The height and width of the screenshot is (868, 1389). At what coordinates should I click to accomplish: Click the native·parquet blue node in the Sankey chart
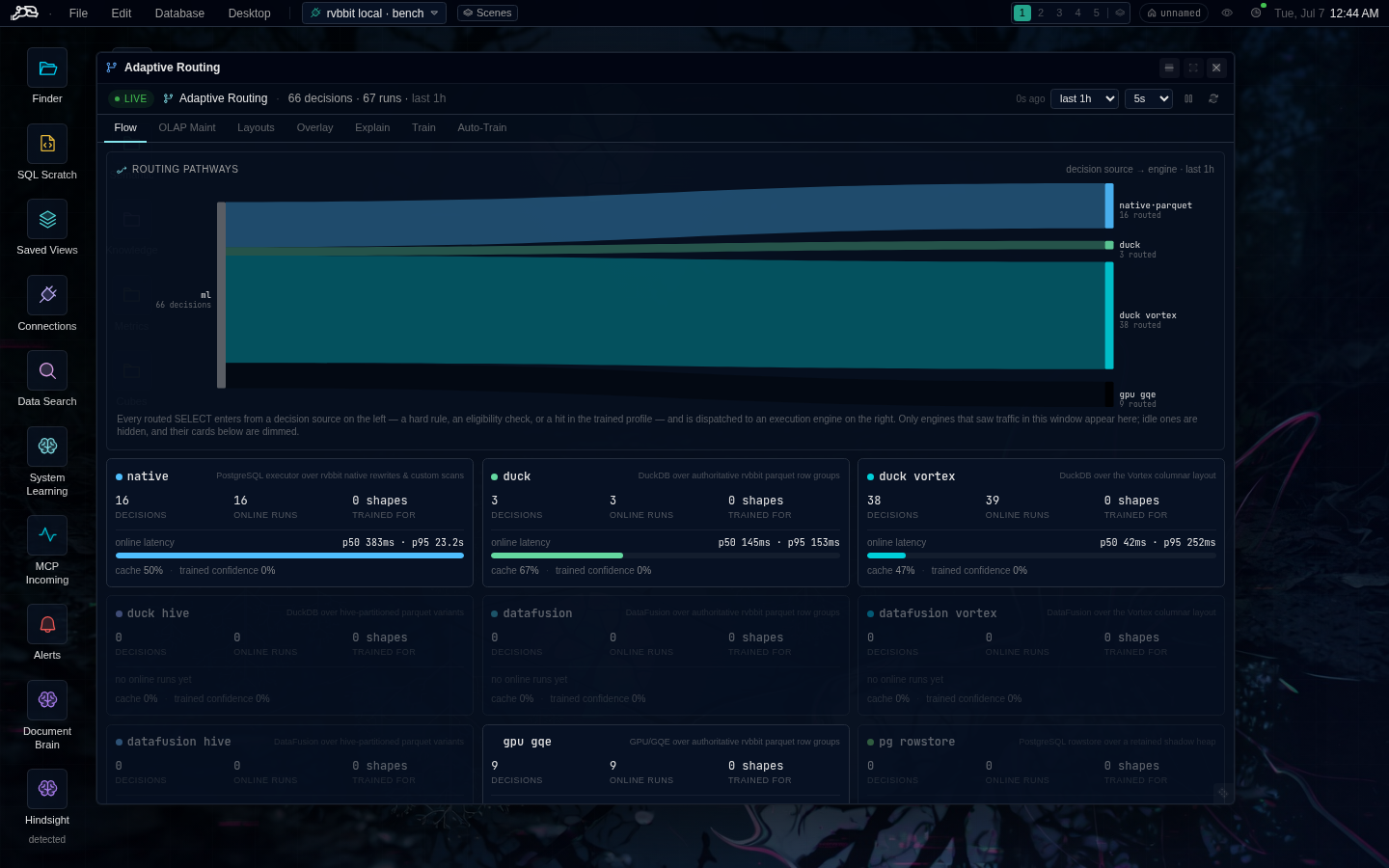[1109, 205]
